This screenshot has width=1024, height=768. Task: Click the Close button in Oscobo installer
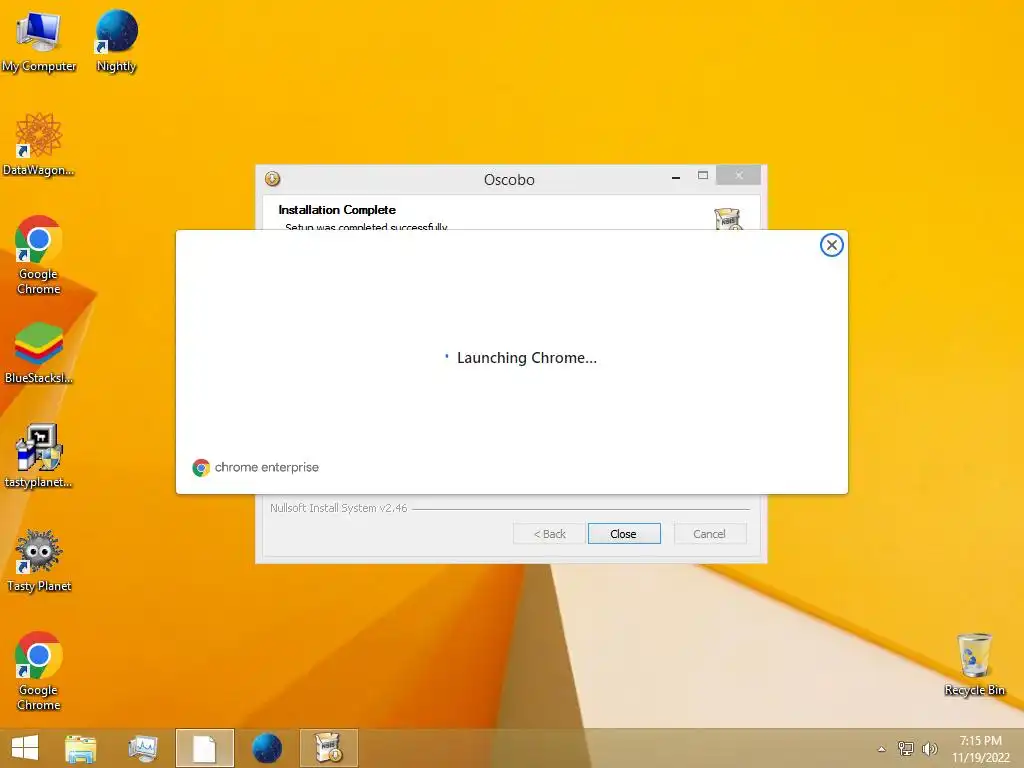point(624,534)
